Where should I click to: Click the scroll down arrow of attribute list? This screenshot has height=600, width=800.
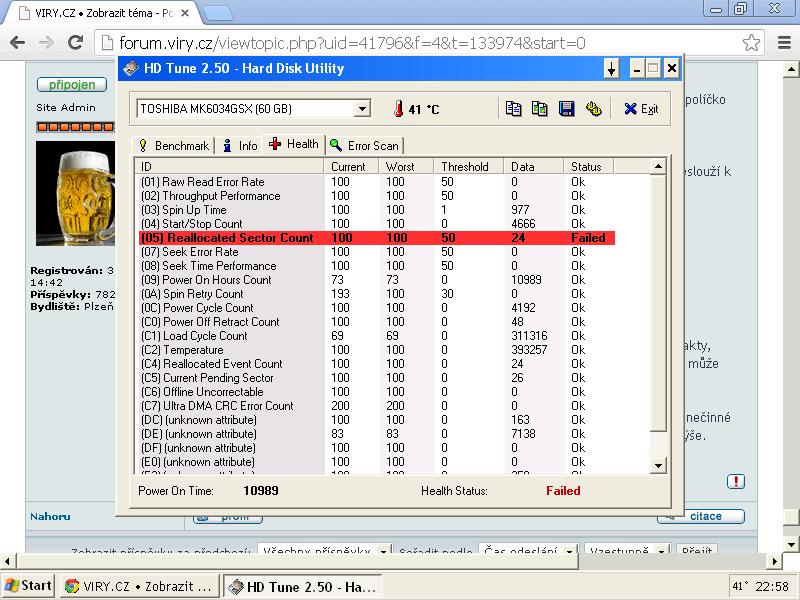[658, 465]
